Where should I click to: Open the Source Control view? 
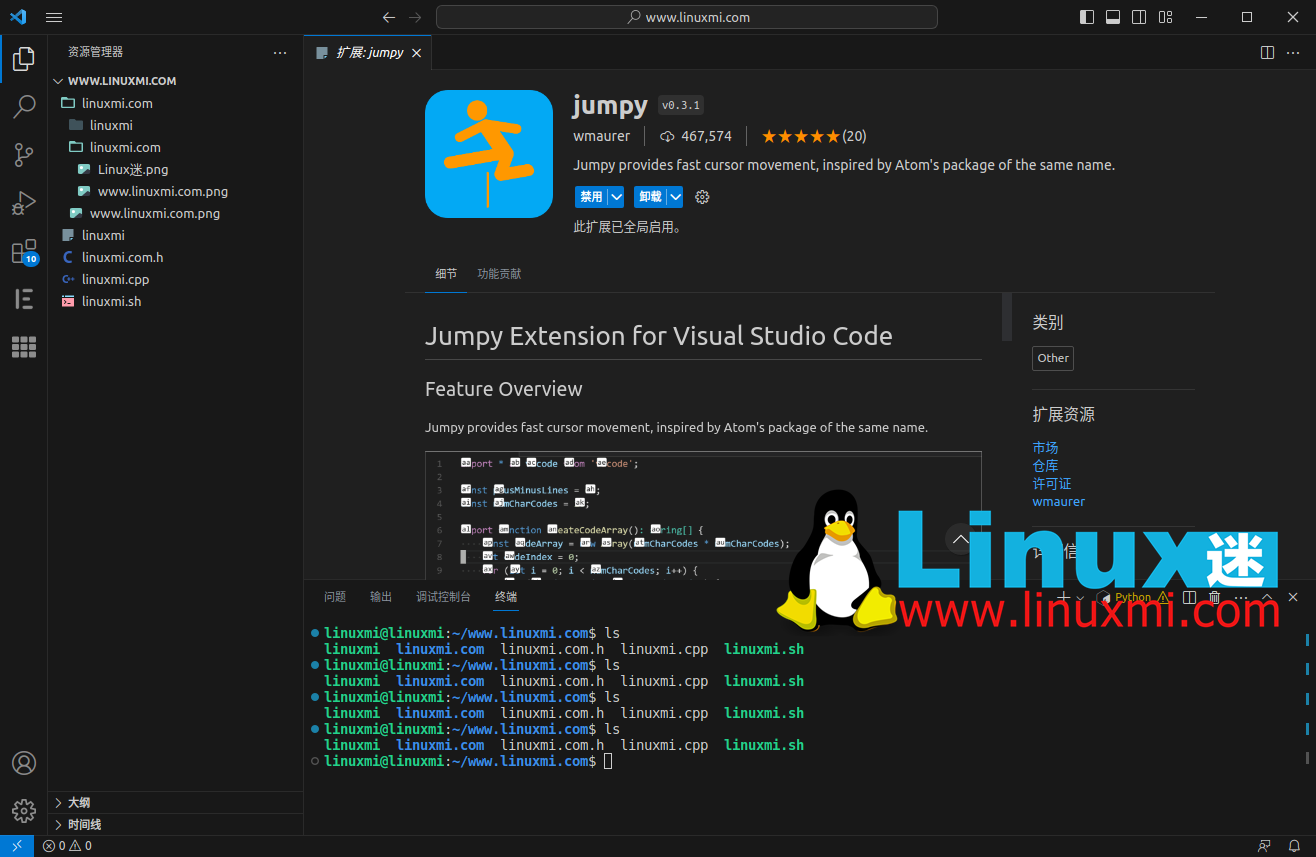click(x=24, y=154)
